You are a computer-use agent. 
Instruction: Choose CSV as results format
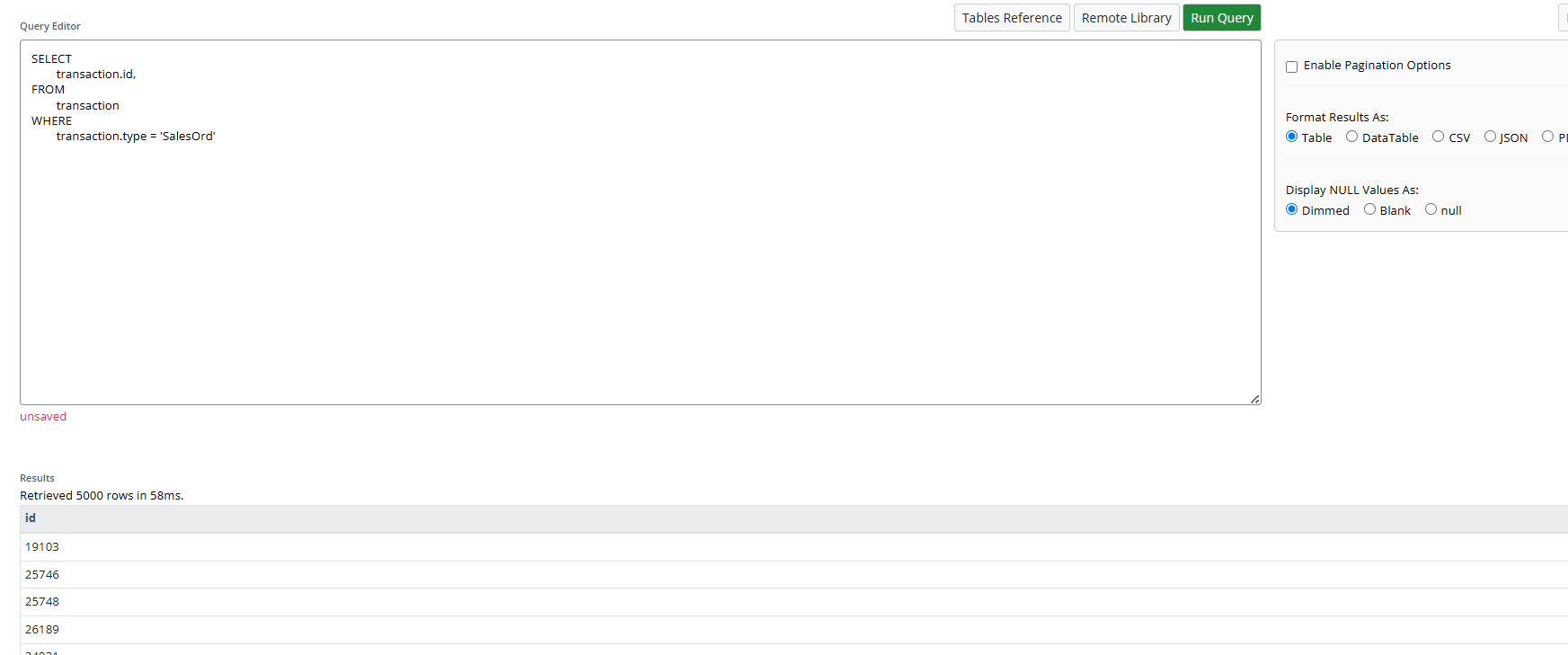coord(1438,137)
